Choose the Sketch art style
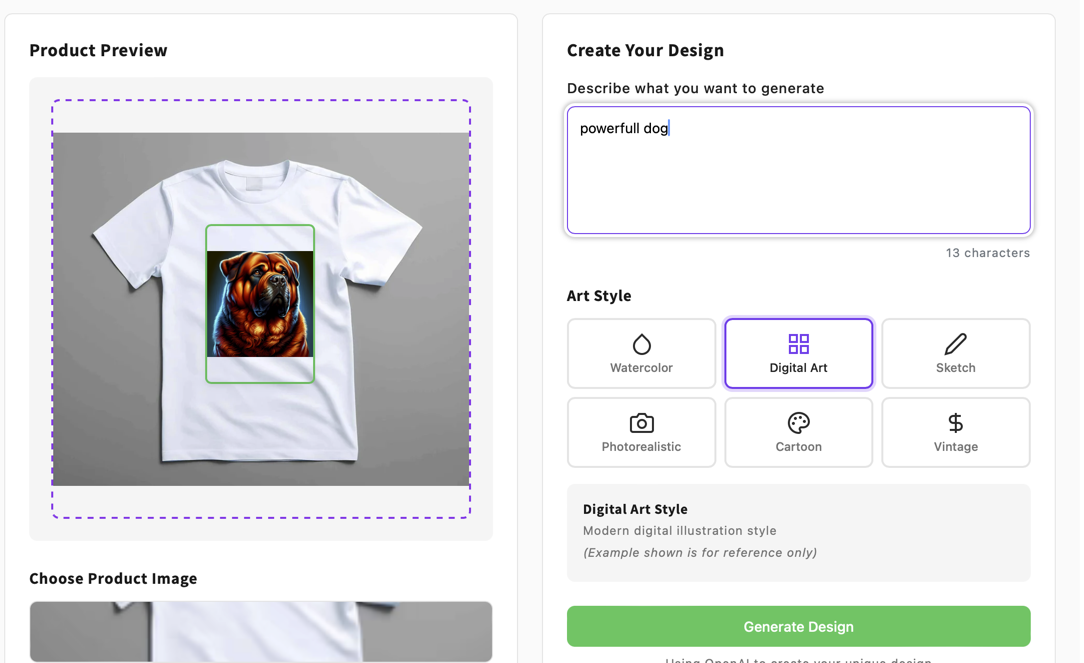The height and width of the screenshot is (663, 1084). coord(955,353)
